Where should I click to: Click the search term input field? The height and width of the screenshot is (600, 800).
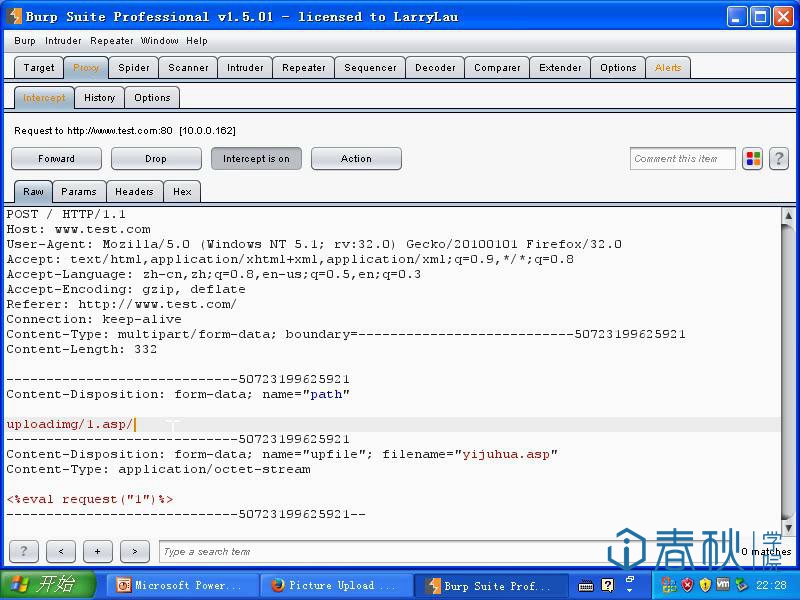coord(449,552)
